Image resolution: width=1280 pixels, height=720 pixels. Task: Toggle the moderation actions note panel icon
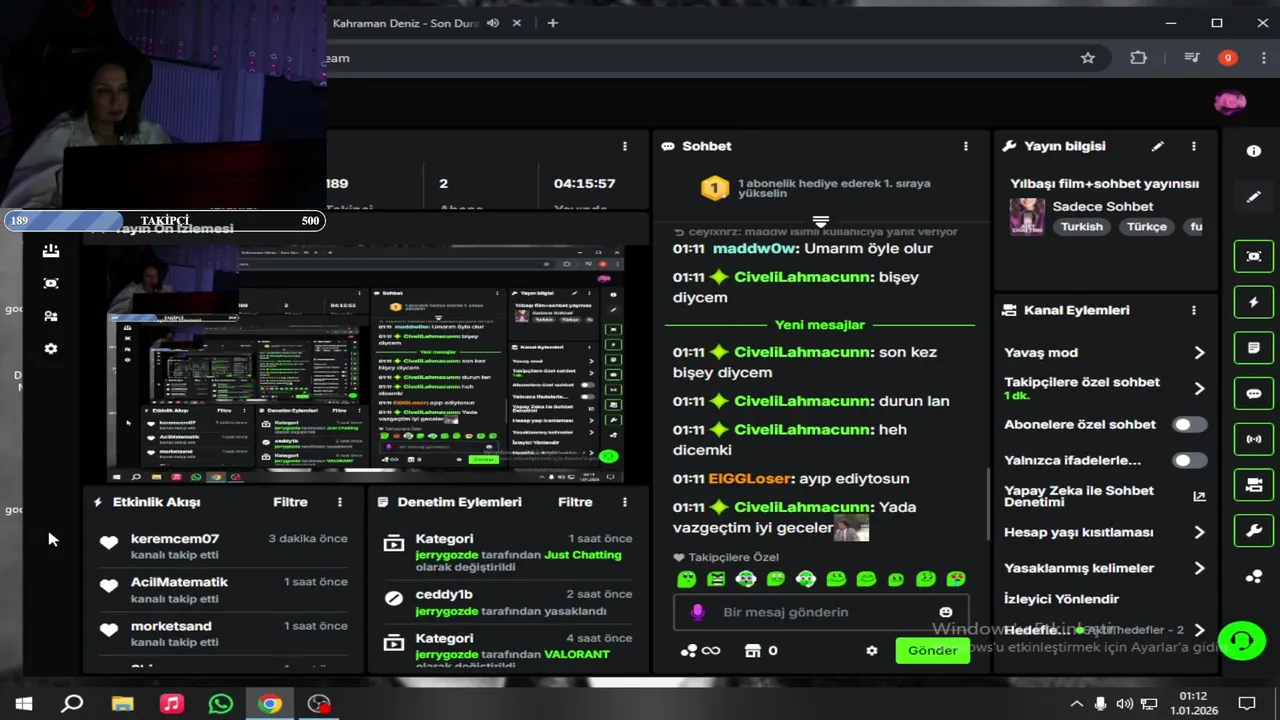pos(1253,348)
